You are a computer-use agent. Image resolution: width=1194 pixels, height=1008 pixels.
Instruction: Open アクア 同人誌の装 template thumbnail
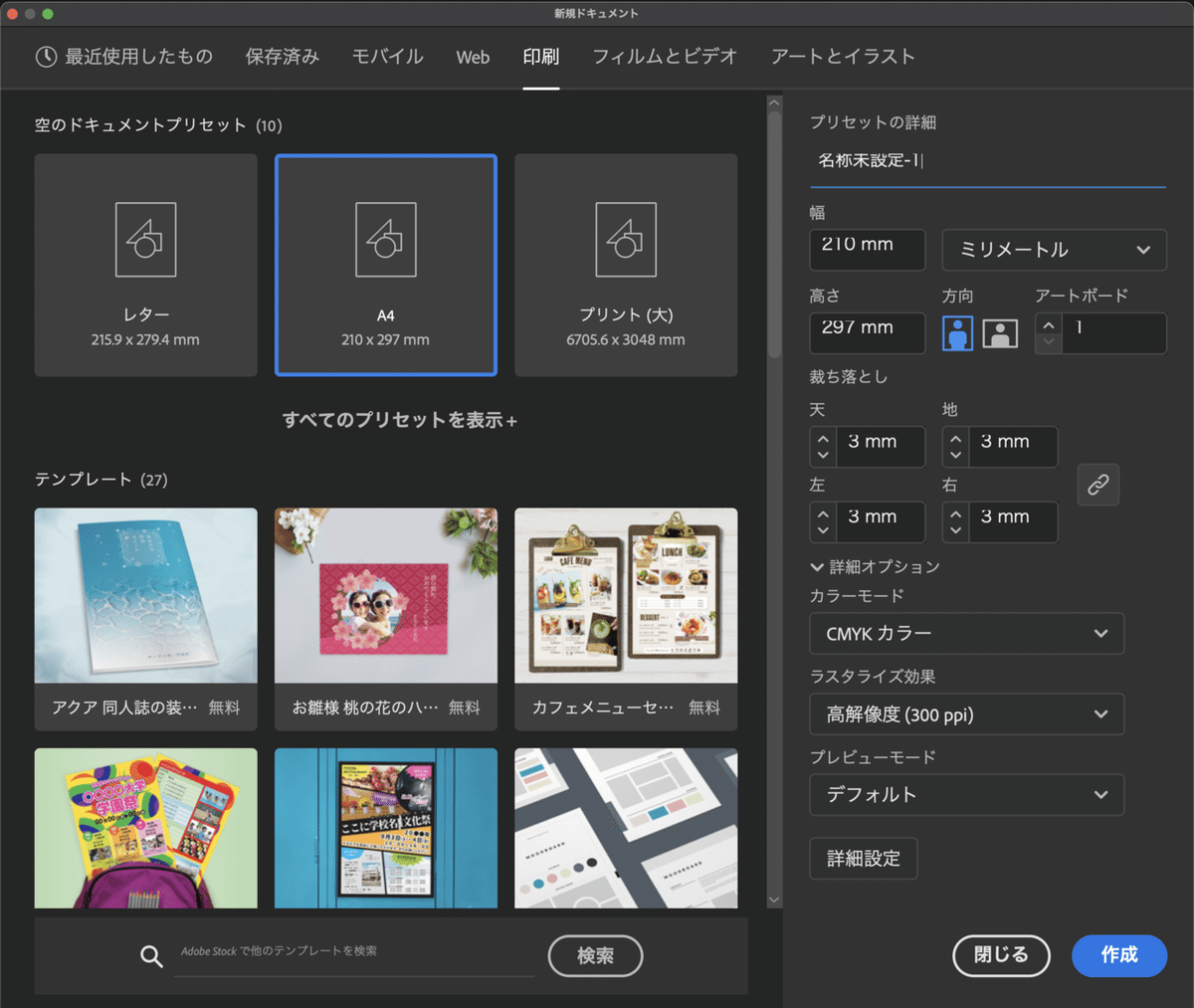point(145,595)
